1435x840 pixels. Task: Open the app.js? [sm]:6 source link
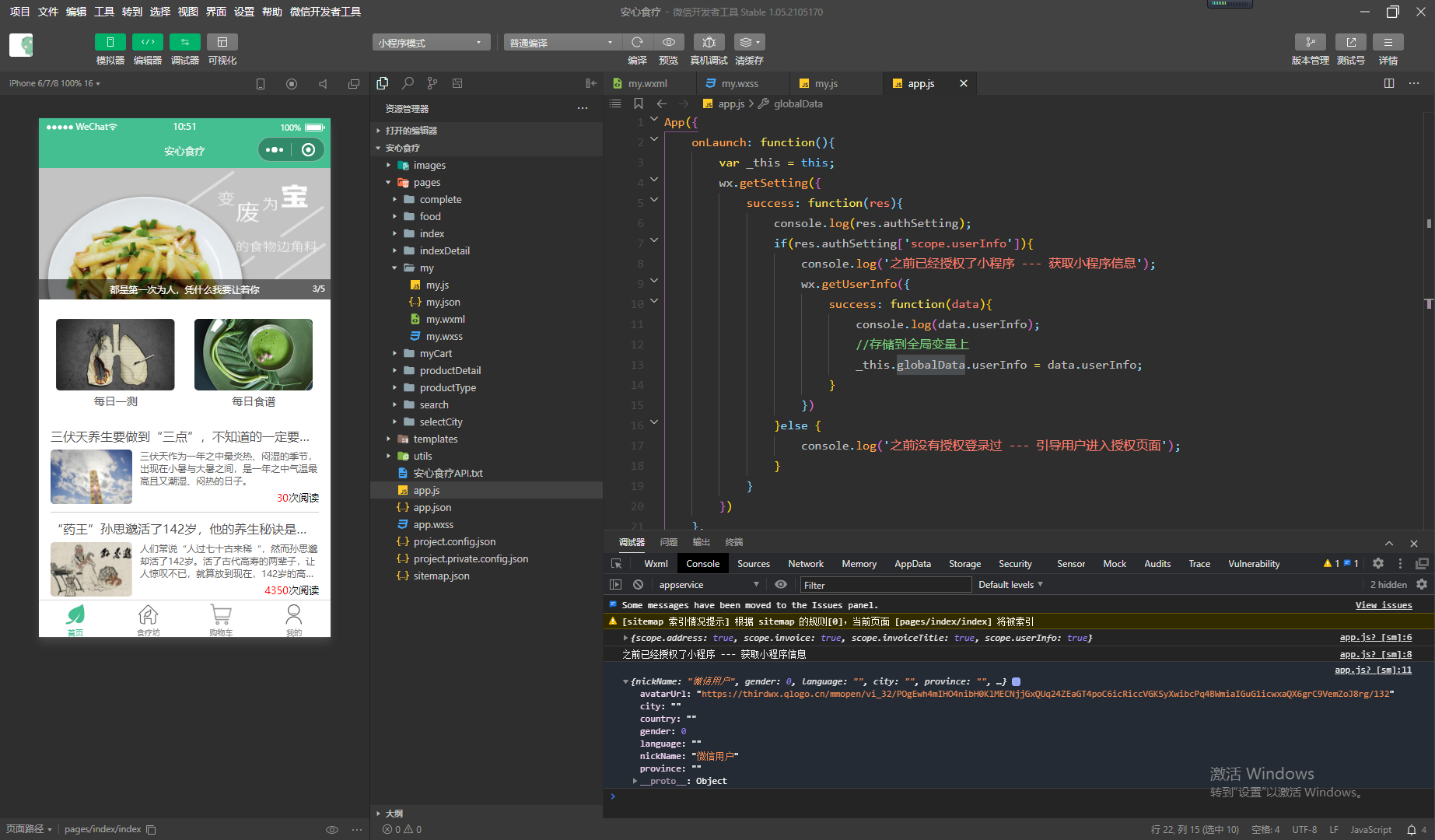(x=1375, y=637)
